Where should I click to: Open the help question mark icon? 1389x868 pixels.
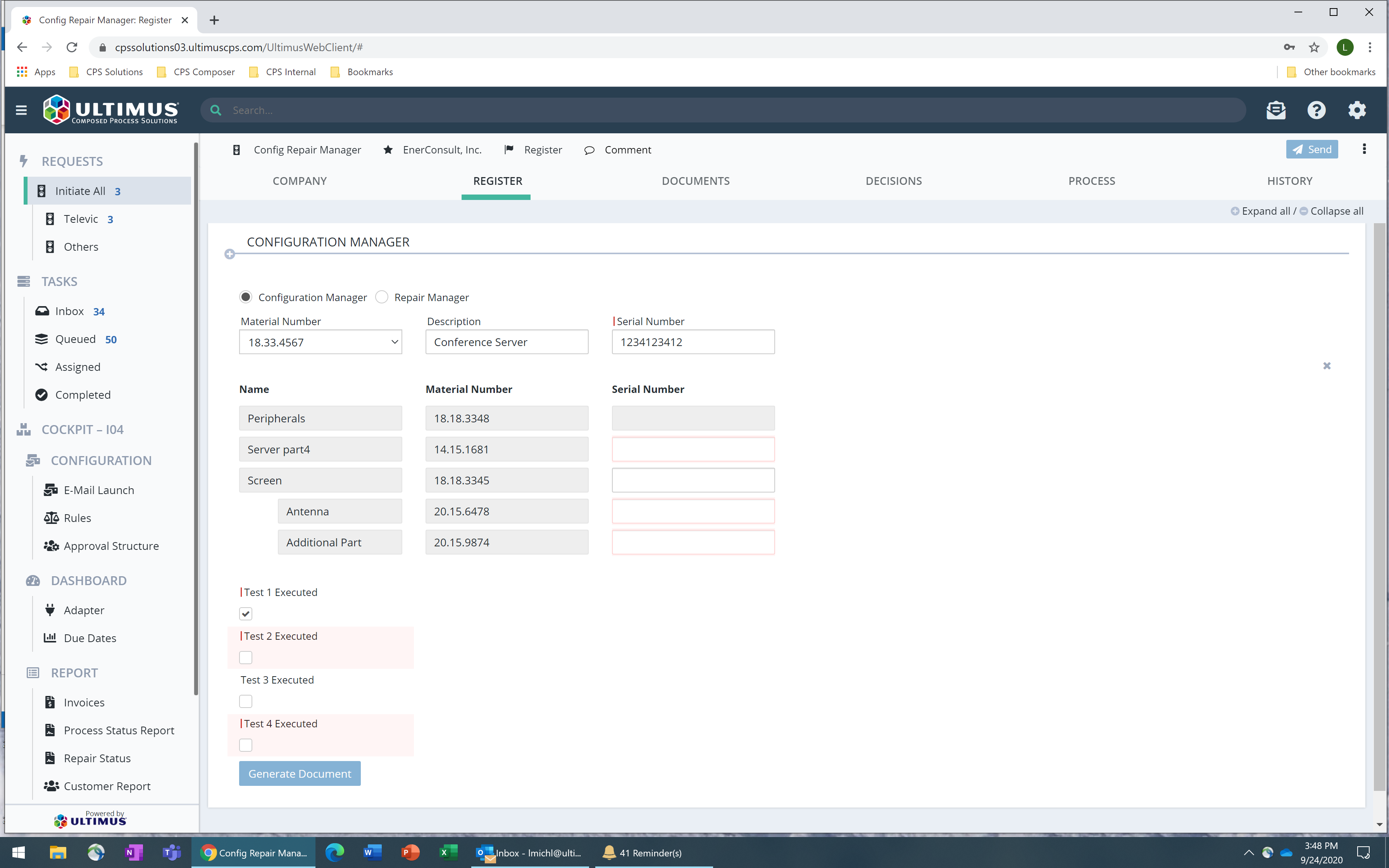click(x=1316, y=110)
